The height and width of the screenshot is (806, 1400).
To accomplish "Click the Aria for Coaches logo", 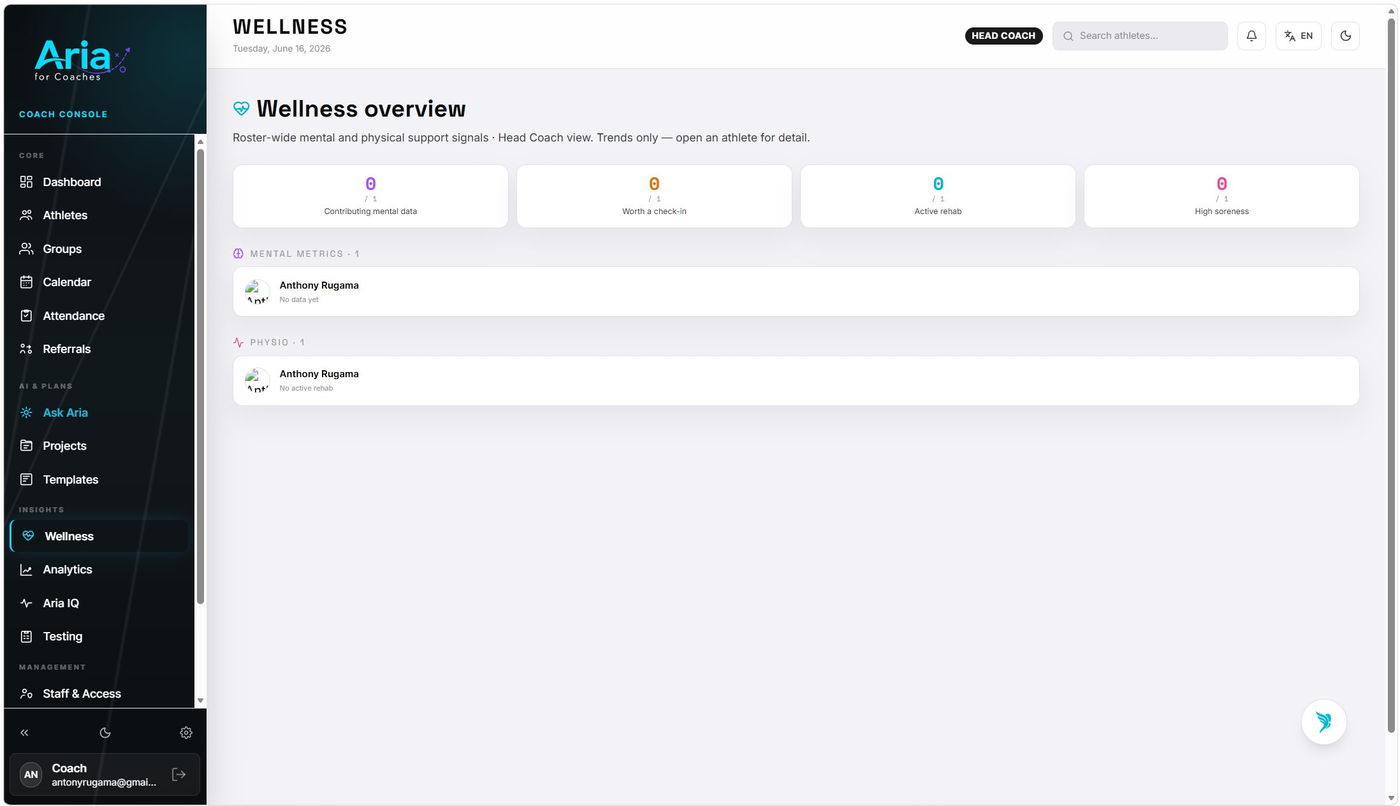I will tap(82, 60).
